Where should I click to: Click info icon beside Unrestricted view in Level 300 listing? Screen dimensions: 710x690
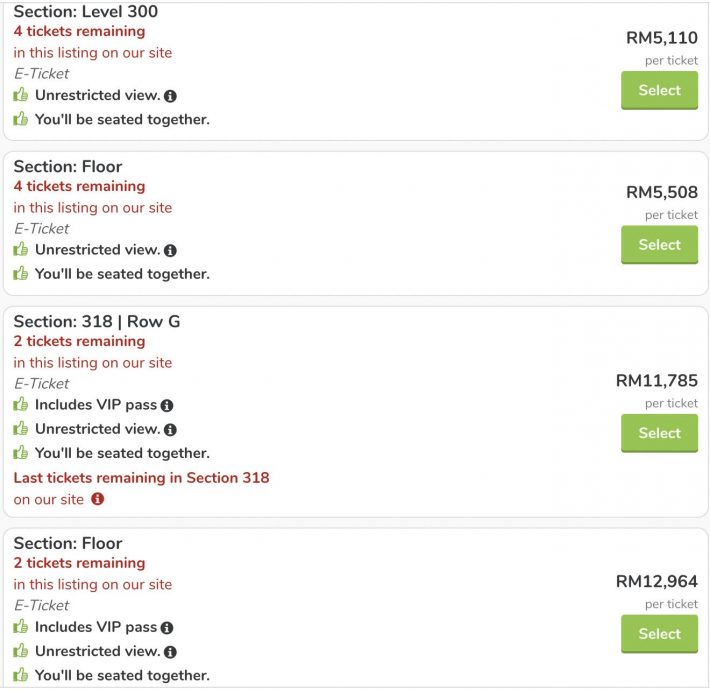pos(170,96)
